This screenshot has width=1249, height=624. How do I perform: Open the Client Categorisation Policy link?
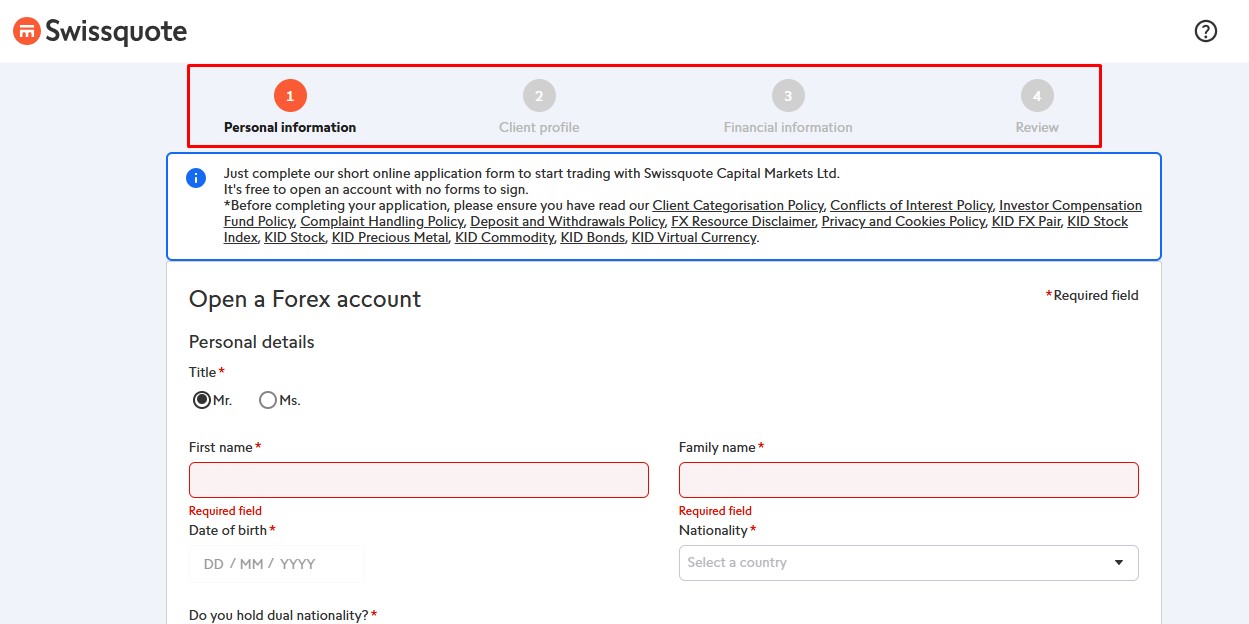(738, 206)
